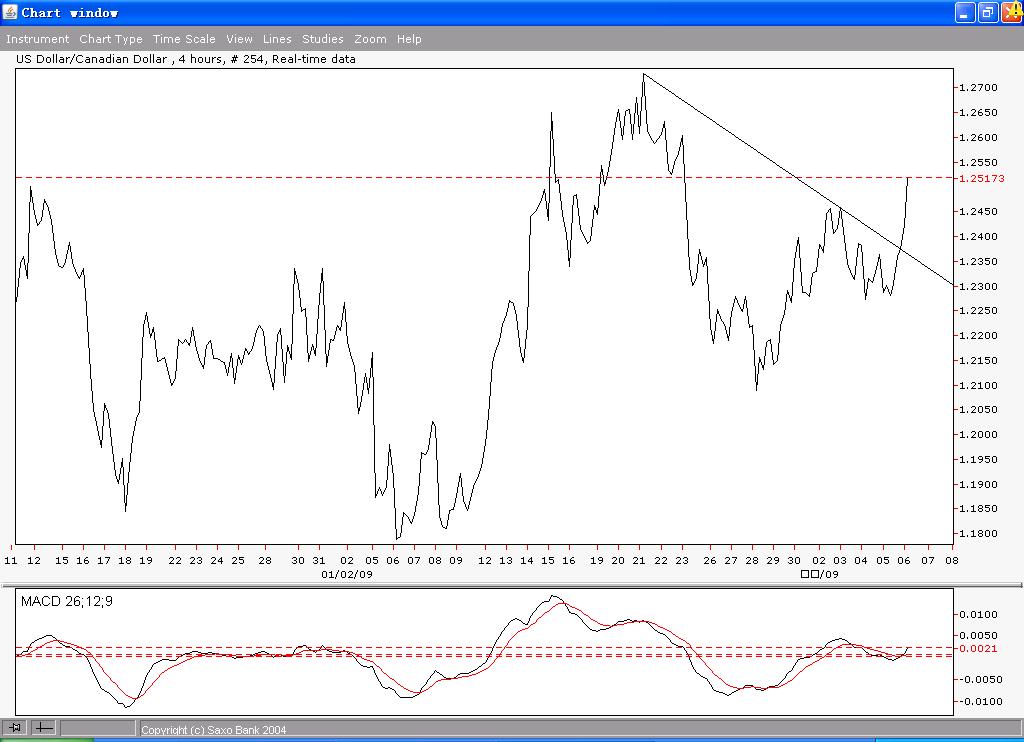This screenshot has width=1024, height=742.
Task: Click the red 1.25173 price label
Action: (x=982, y=178)
